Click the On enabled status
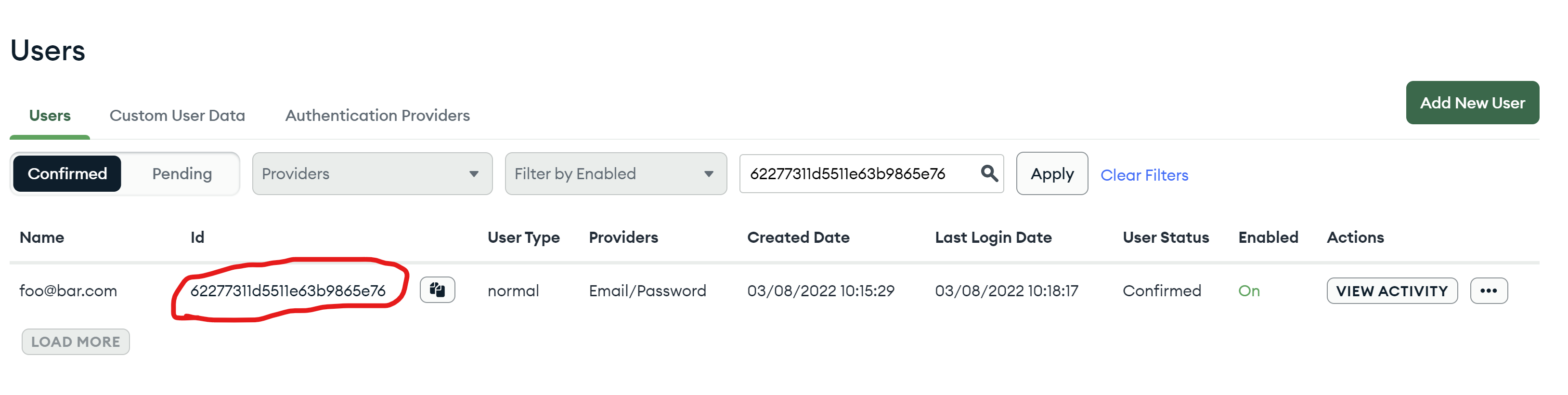Viewport: 1568px width, 395px height. coord(1248,291)
